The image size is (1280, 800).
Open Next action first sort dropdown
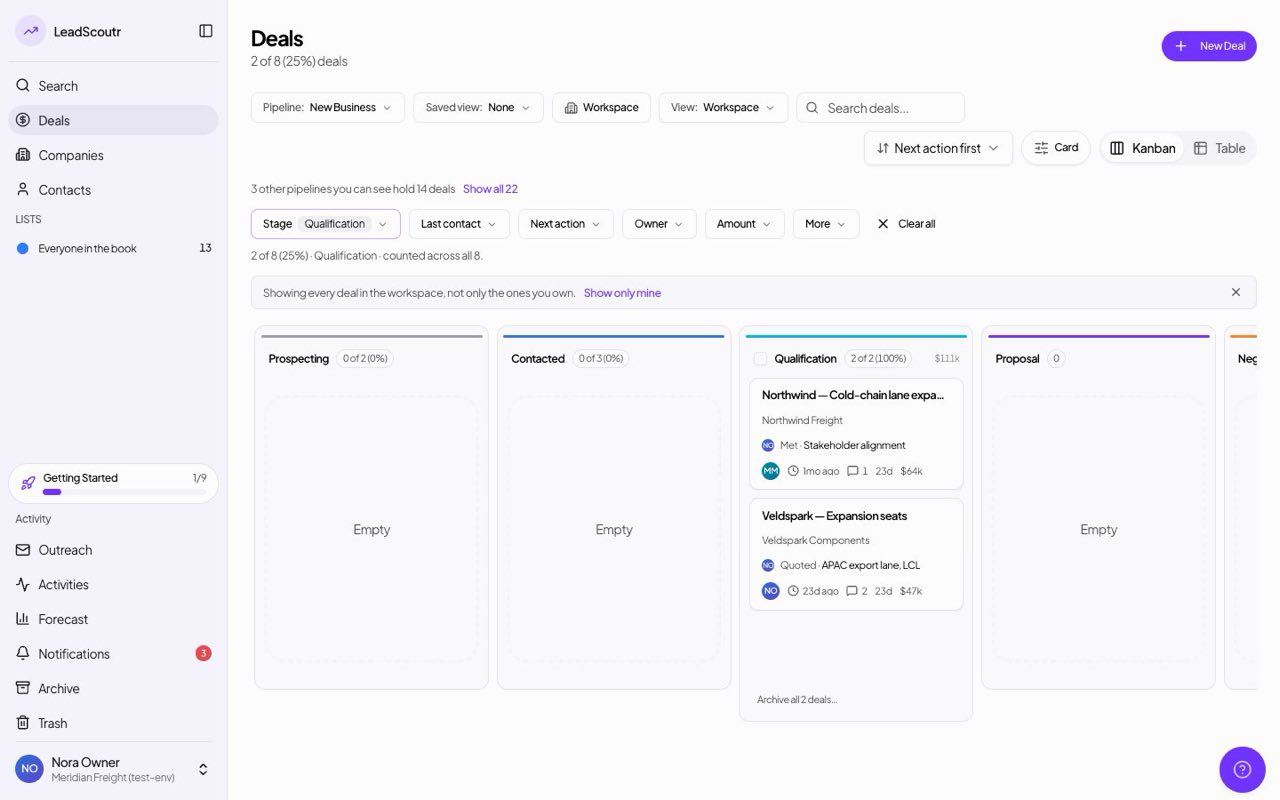pyautogui.click(x=938, y=148)
